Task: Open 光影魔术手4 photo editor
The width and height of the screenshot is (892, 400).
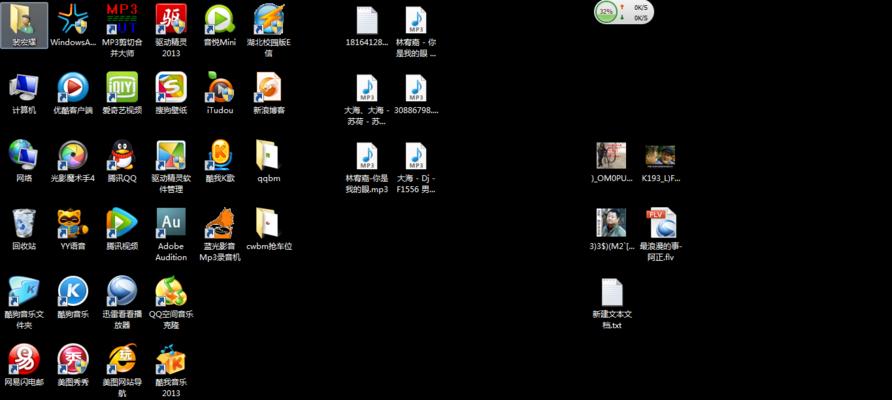Action: 73,161
